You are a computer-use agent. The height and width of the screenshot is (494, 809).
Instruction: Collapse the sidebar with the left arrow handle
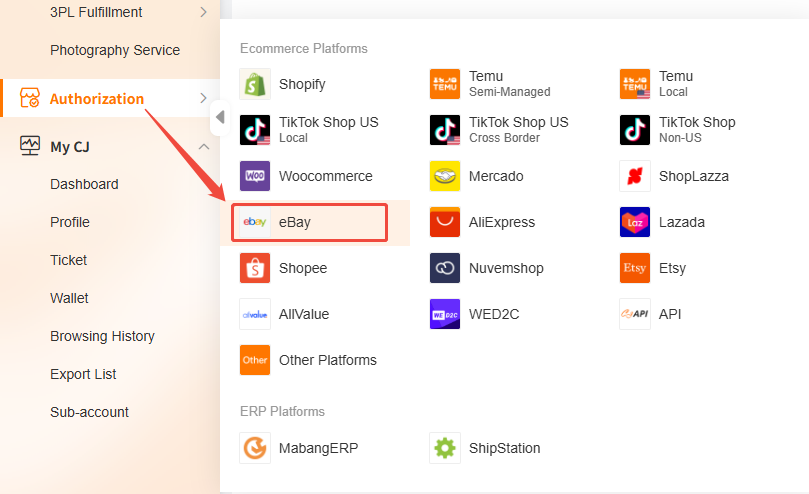point(220,118)
